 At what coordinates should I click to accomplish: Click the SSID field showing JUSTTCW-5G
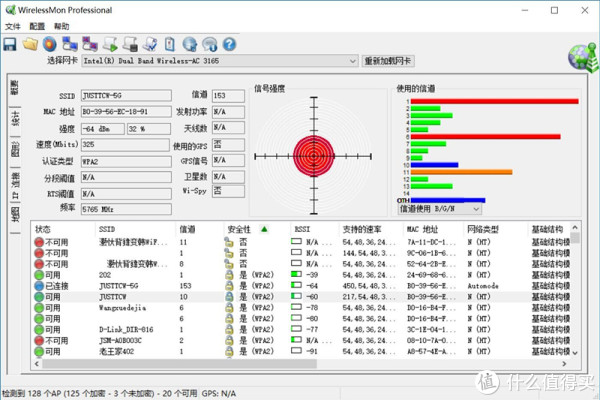(x=126, y=96)
